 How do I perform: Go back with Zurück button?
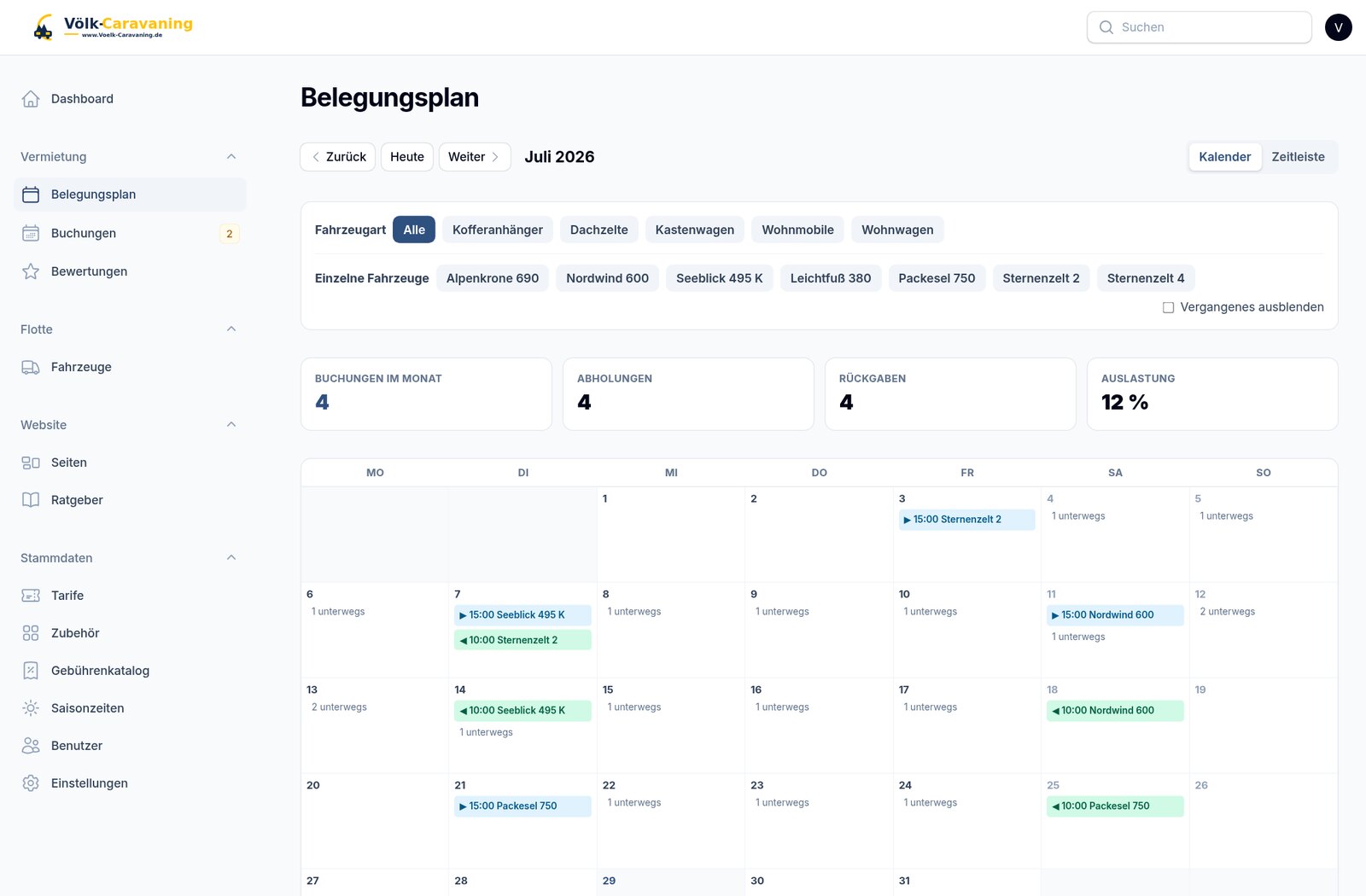(338, 157)
